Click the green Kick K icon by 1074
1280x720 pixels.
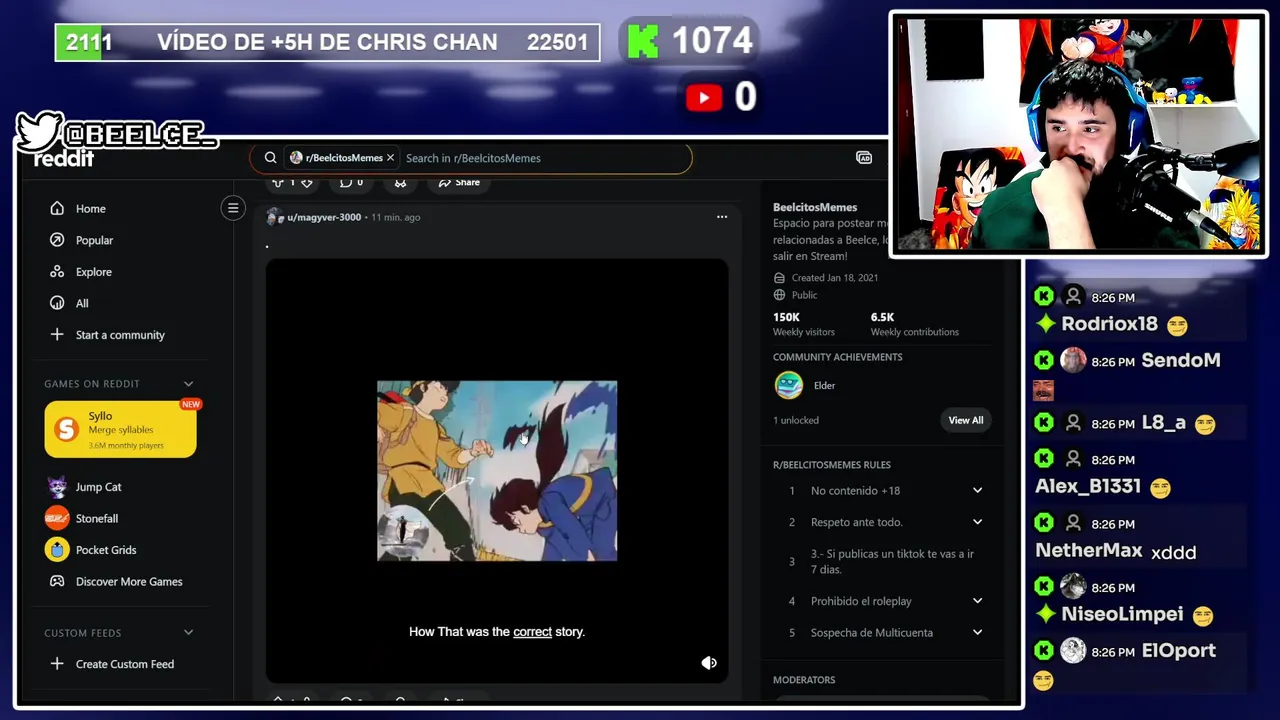(x=643, y=41)
